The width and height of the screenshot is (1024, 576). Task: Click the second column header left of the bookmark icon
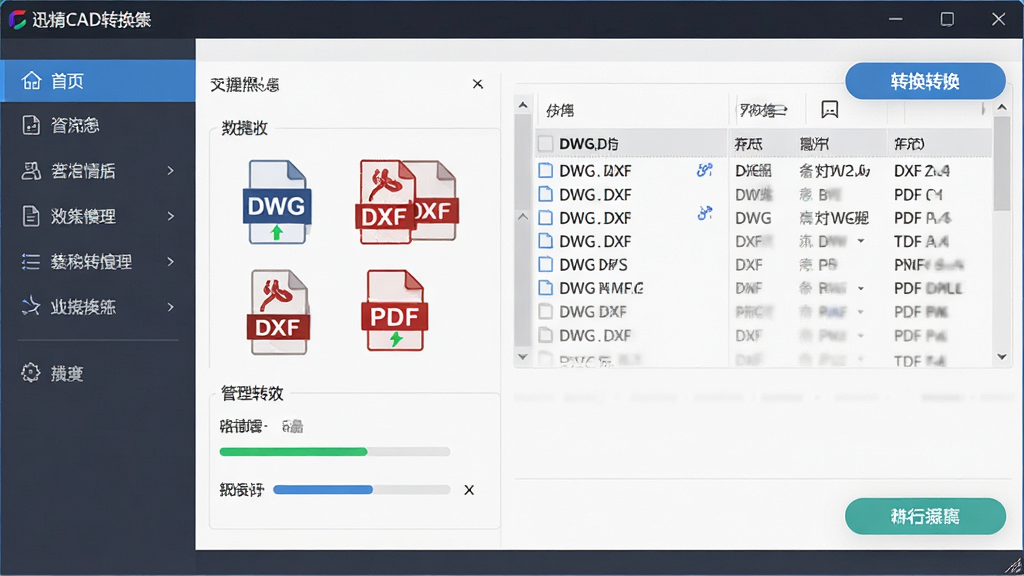(x=763, y=110)
